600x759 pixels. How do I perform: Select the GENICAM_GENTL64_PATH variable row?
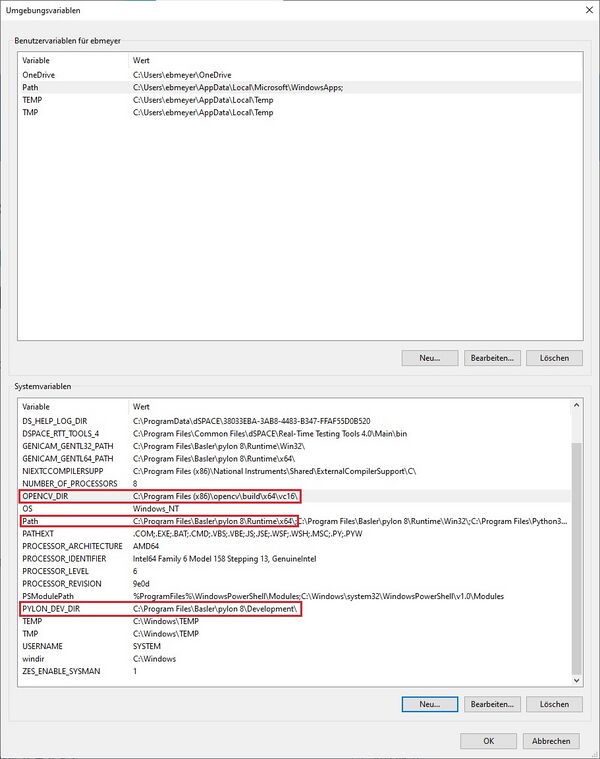(x=66, y=459)
